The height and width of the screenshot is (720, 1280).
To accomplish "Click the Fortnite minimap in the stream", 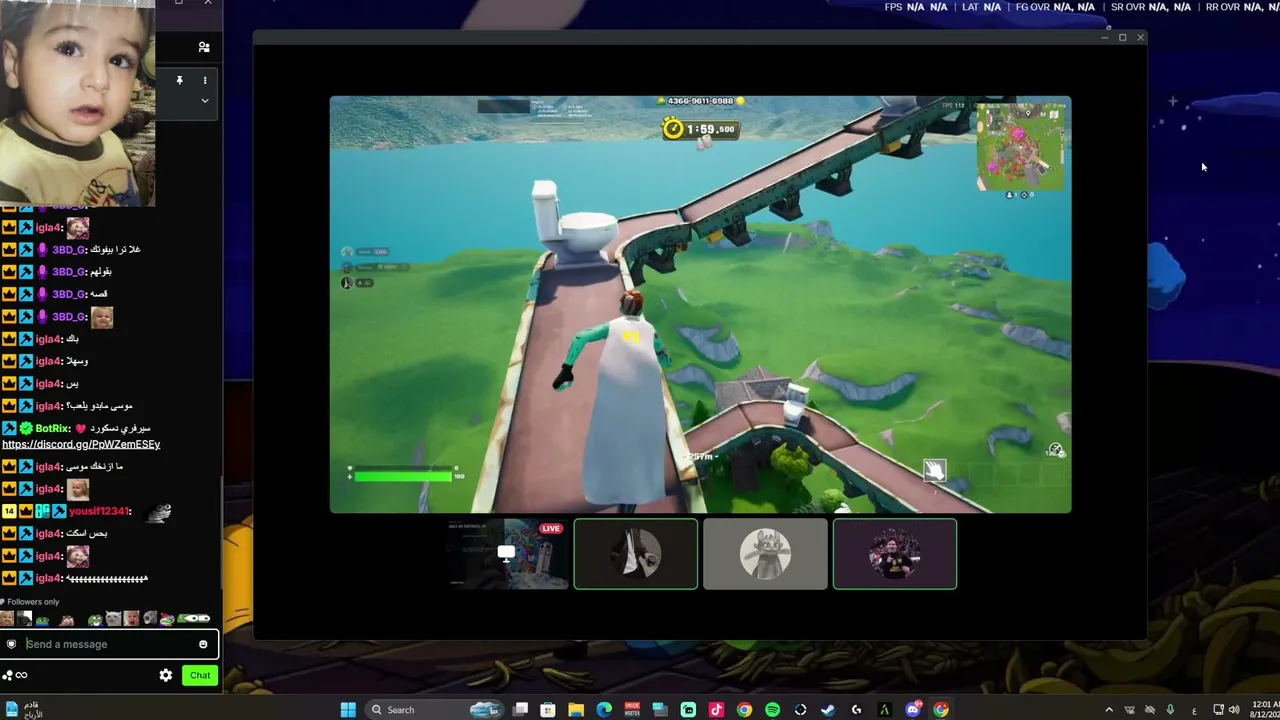I will (1020, 146).
